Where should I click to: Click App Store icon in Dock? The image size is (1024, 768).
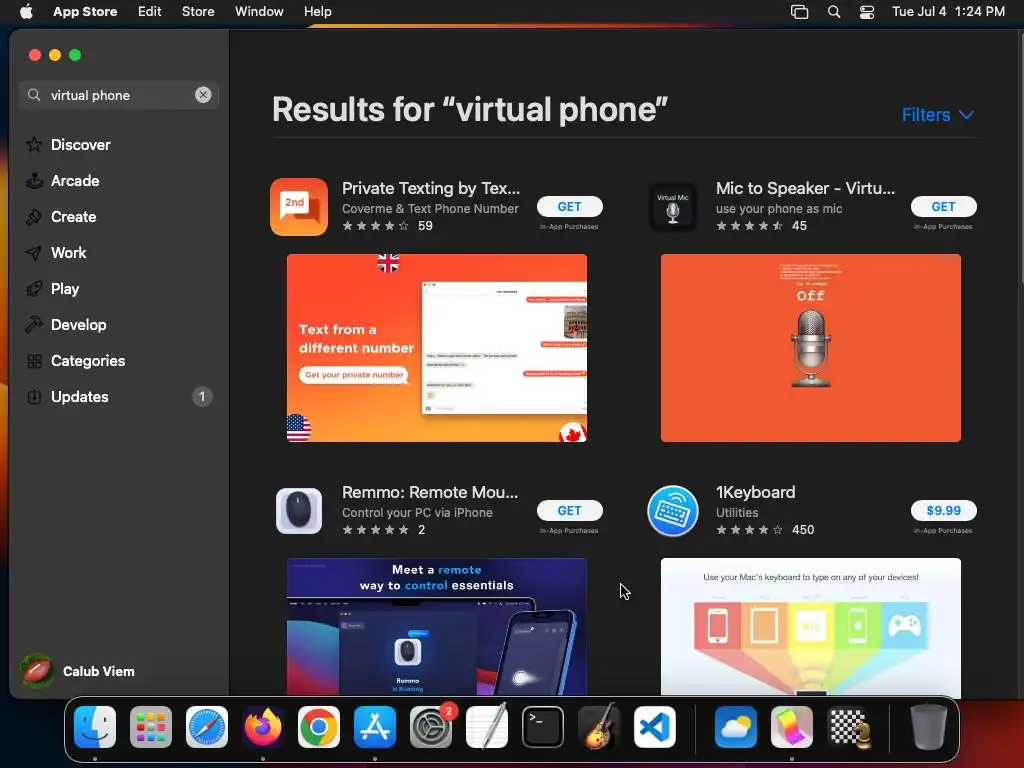pyautogui.click(x=375, y=727)
